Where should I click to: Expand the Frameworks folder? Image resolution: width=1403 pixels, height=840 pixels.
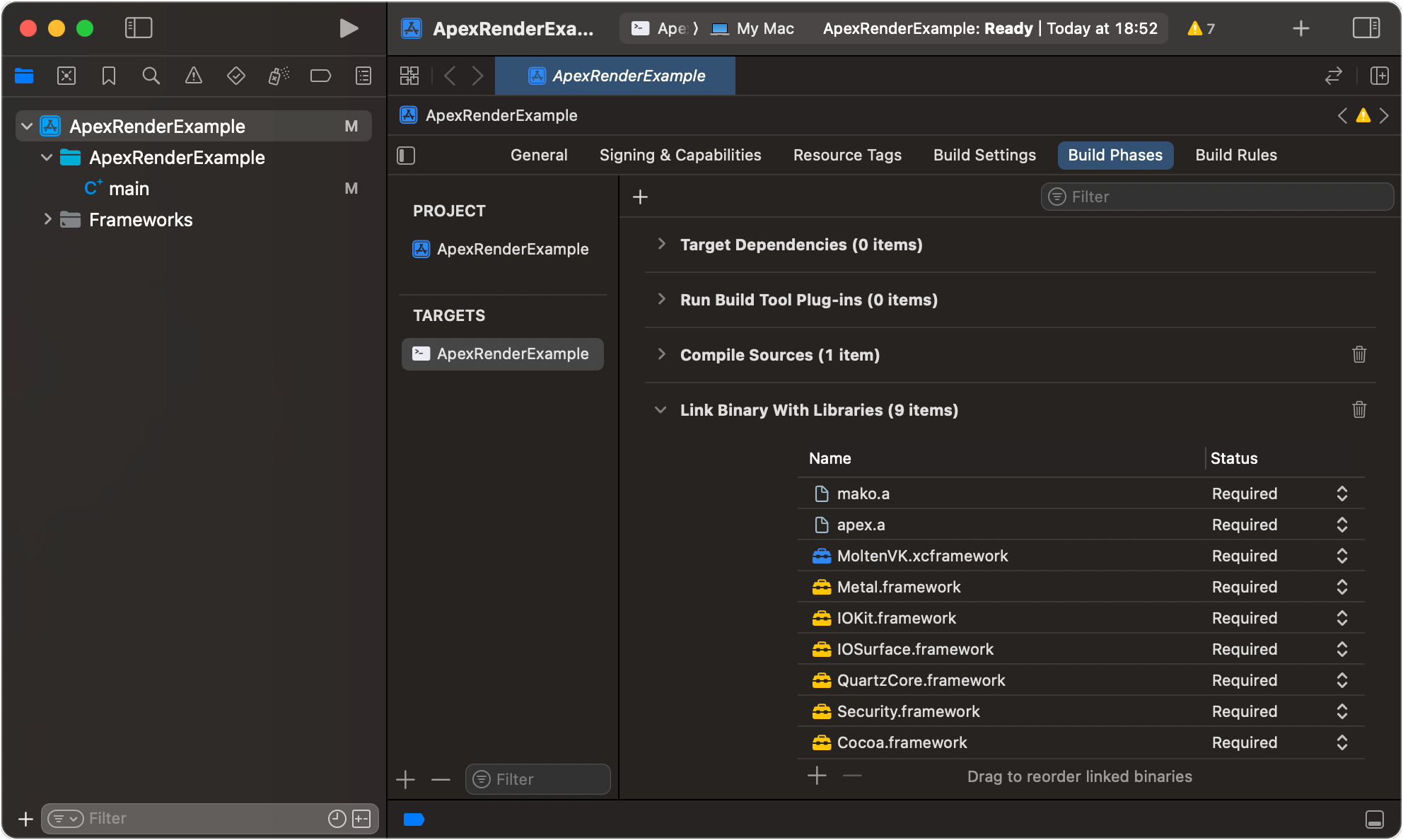point(47,219)
